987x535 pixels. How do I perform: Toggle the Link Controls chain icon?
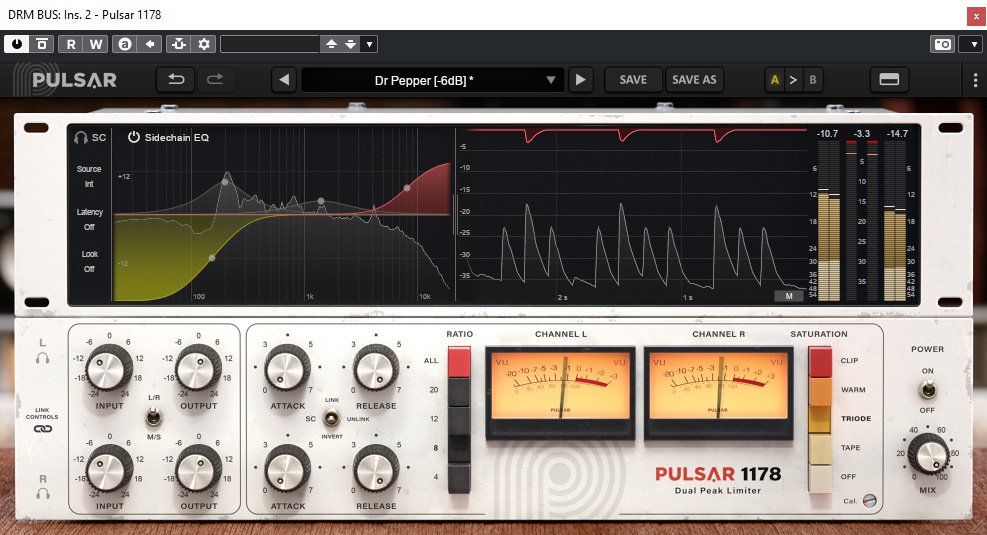pos(43,429)
